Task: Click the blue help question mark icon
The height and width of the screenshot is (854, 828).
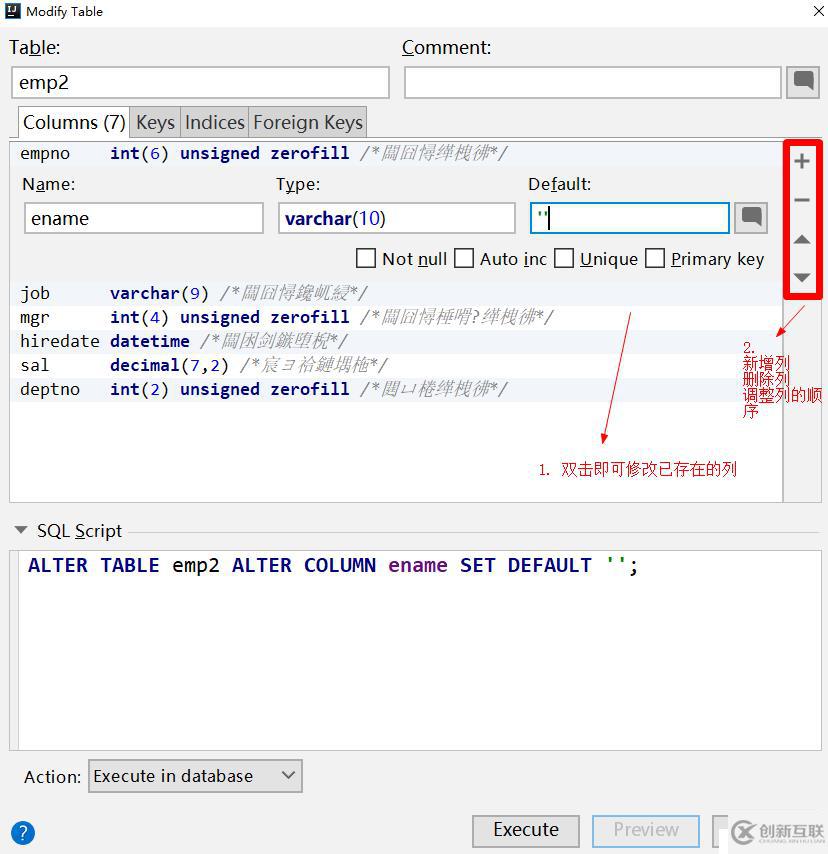Action: [x=23, y=832]
